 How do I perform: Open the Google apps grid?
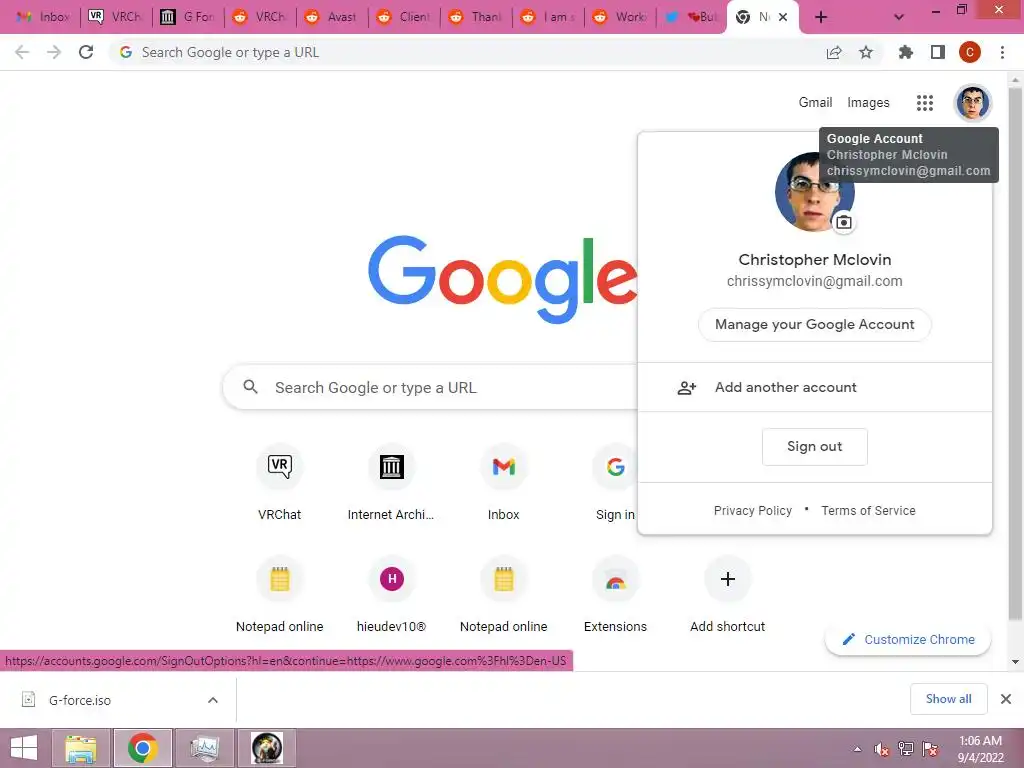click(x=925, y=103)
